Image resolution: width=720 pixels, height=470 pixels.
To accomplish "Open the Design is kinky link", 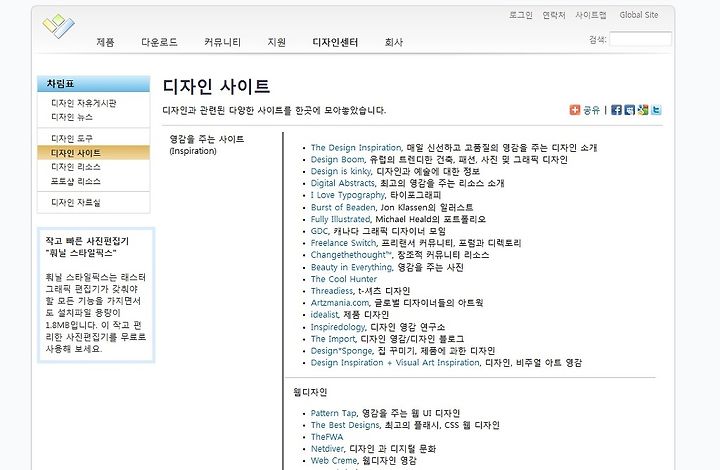I will [341, 171].
